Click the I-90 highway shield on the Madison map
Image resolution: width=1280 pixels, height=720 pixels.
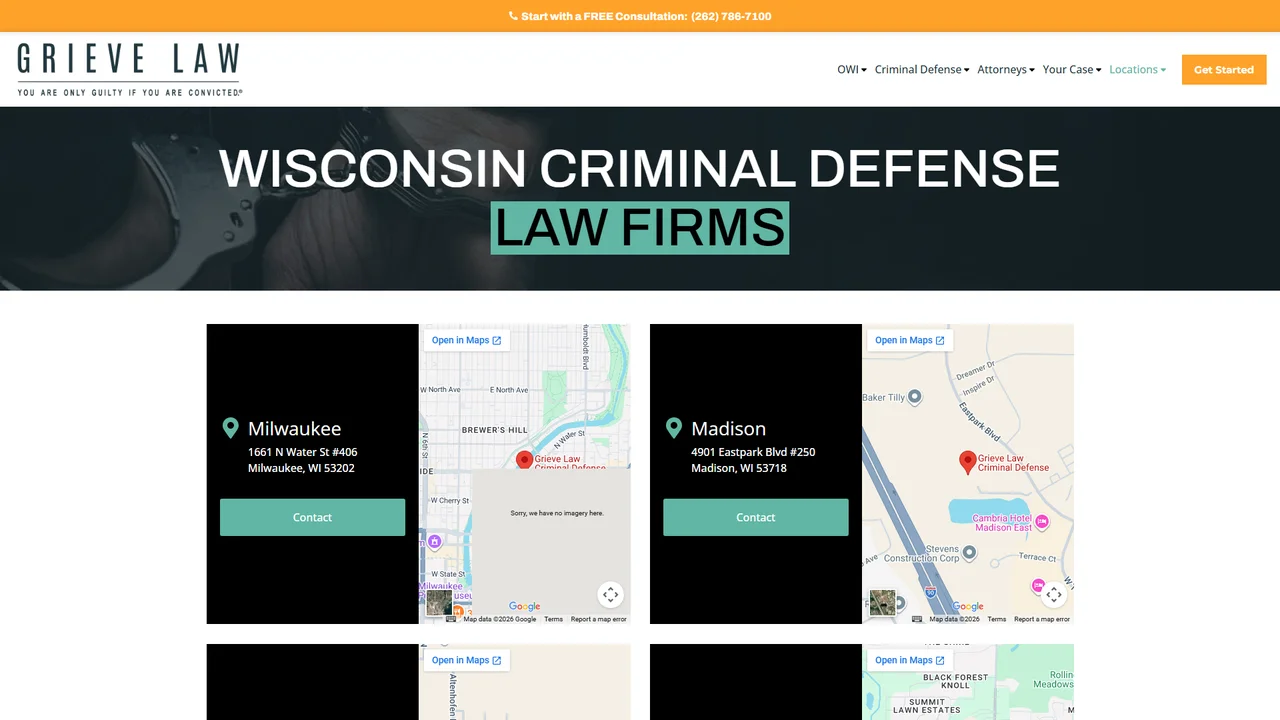pos(930,592)
